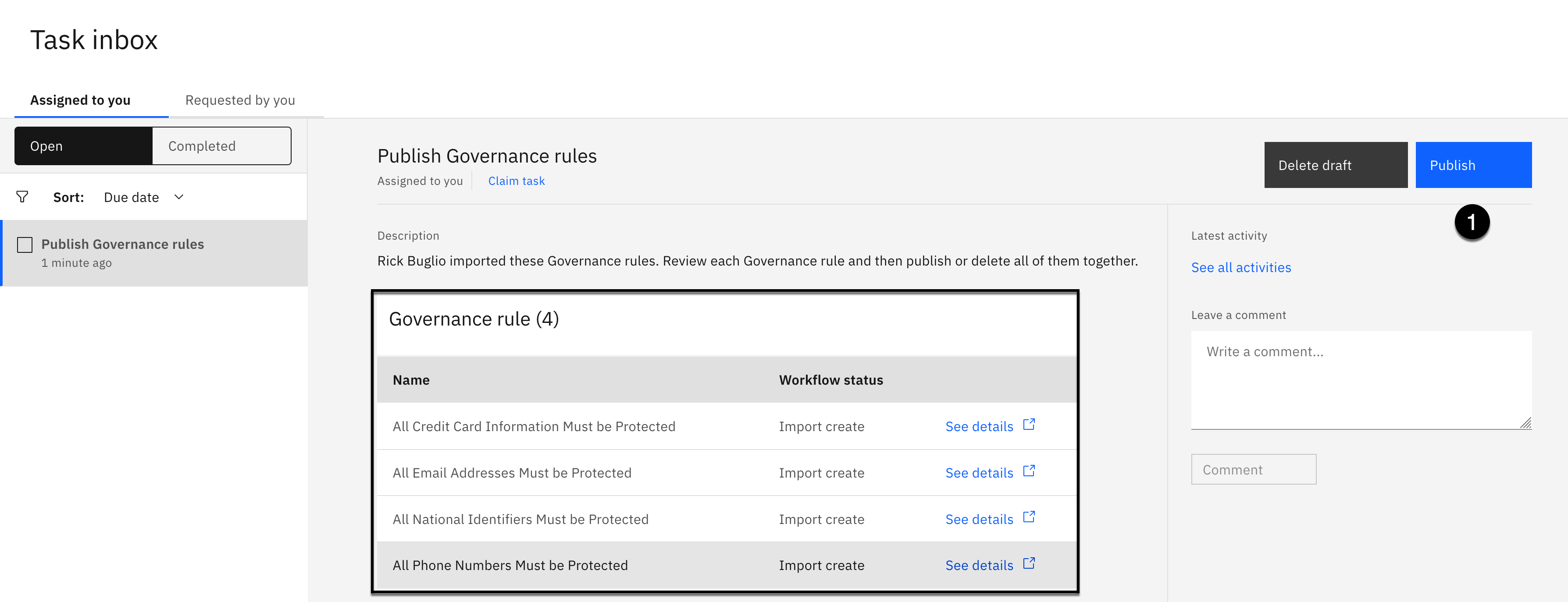Image resolution: width=1568 pixels, height=602 pixels.
Task: Switch to the Completed tasks toggle
Action: click(x=221, y=146)
